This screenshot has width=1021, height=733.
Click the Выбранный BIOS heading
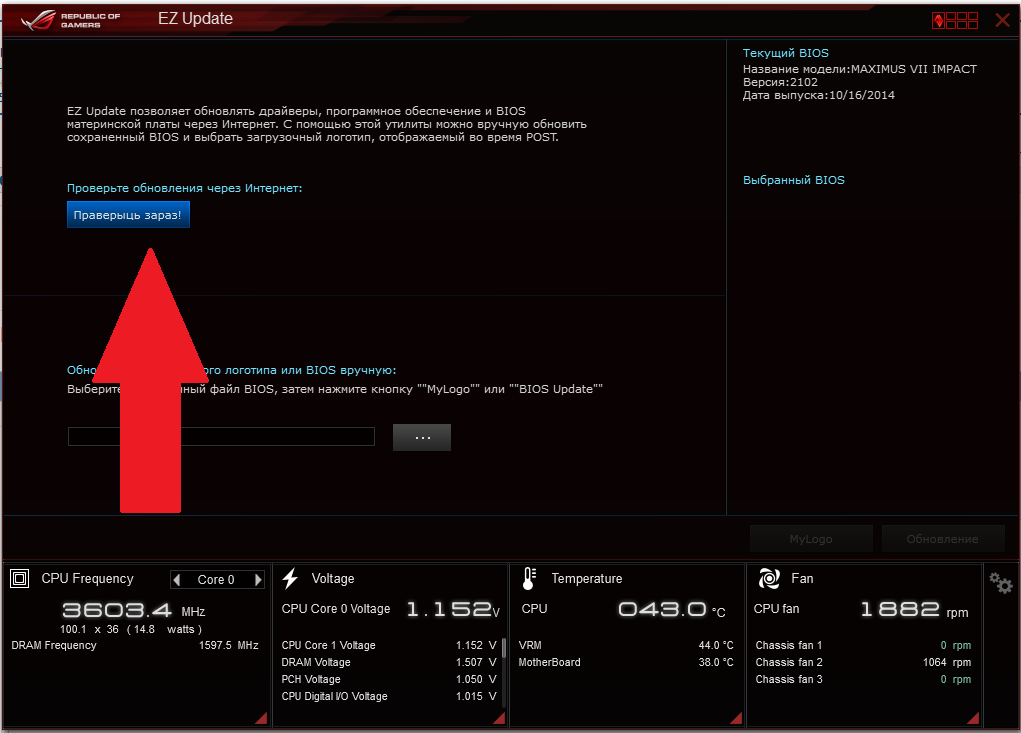click(x=794, y=180)
